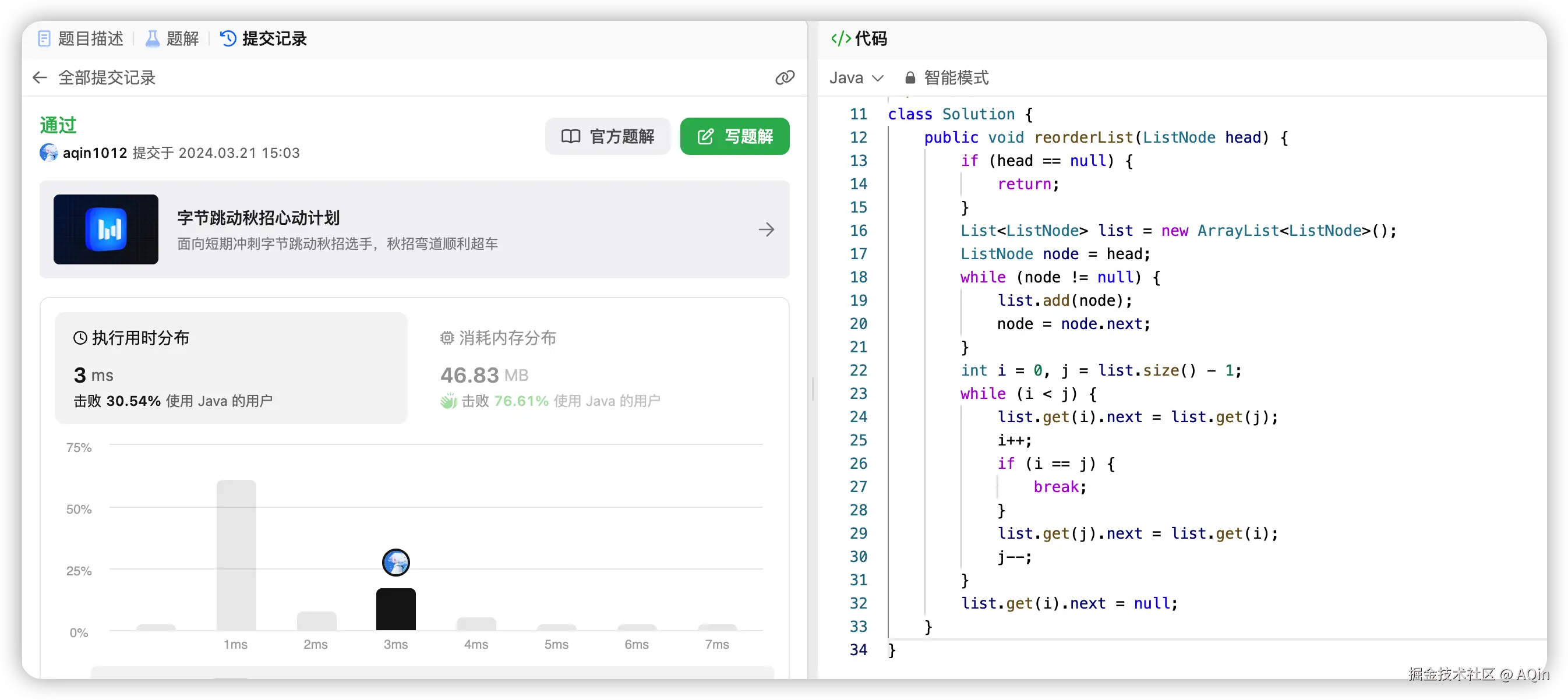Click the back arrow beside 全部提交记录
1568x700 pixels.
tap(40, 77)
